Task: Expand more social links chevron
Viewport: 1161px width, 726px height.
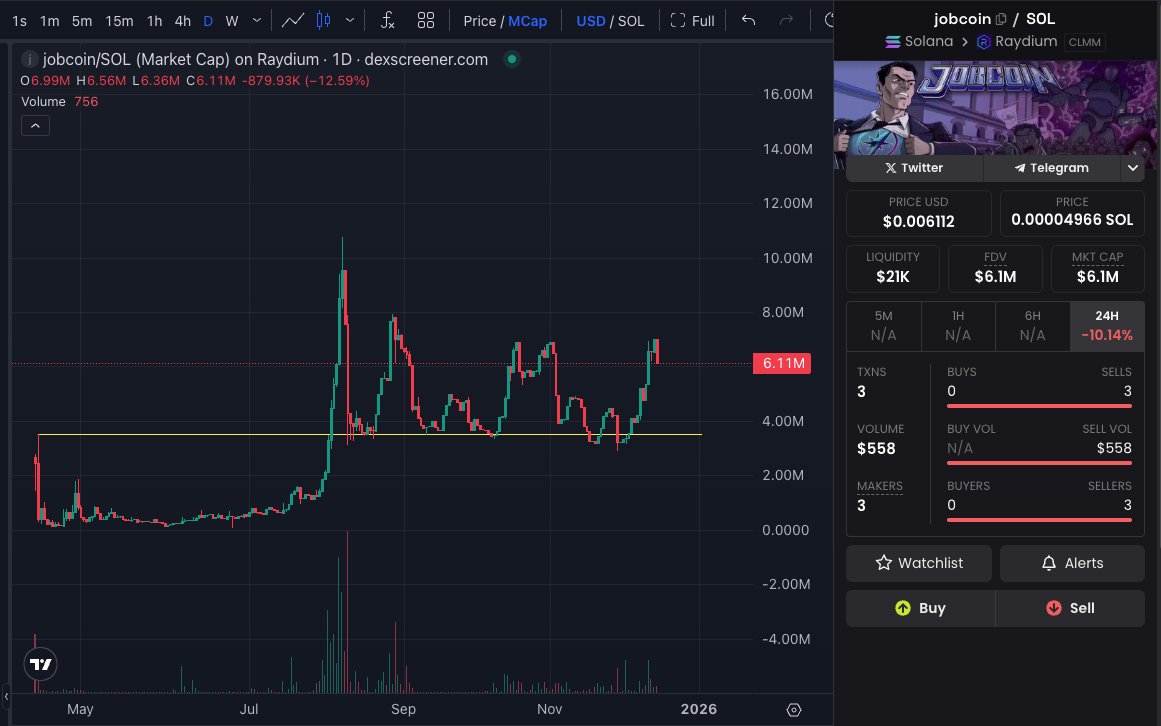Action: pos(1133,168)
